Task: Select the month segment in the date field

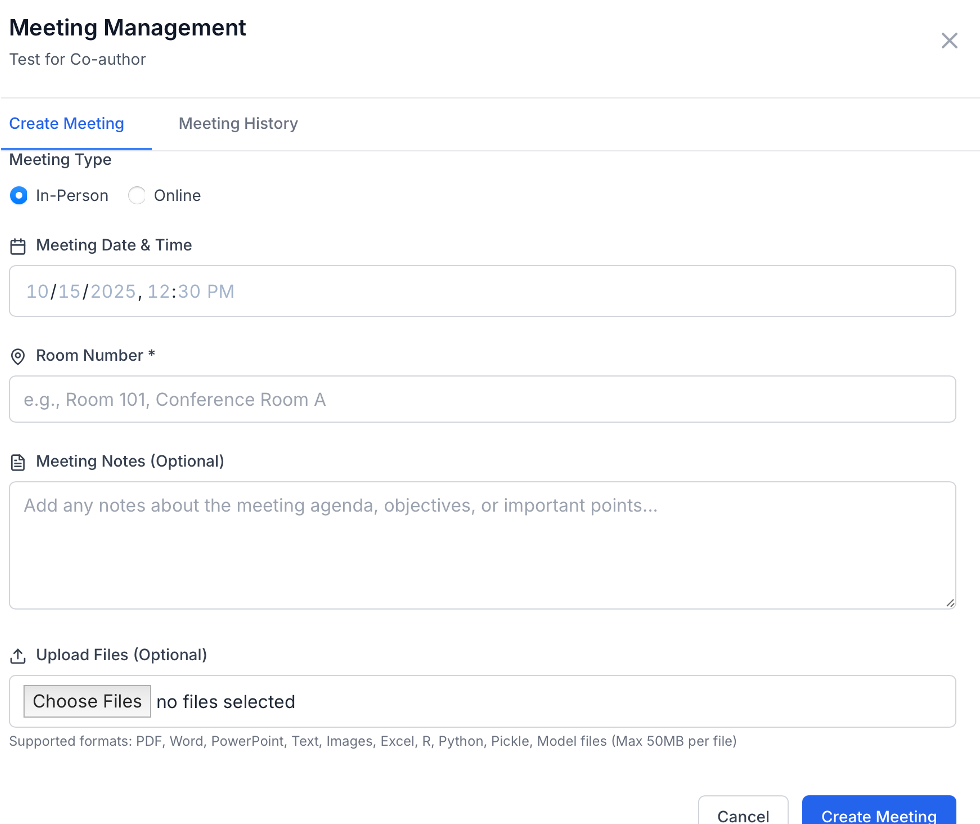Action: (36, 291)
